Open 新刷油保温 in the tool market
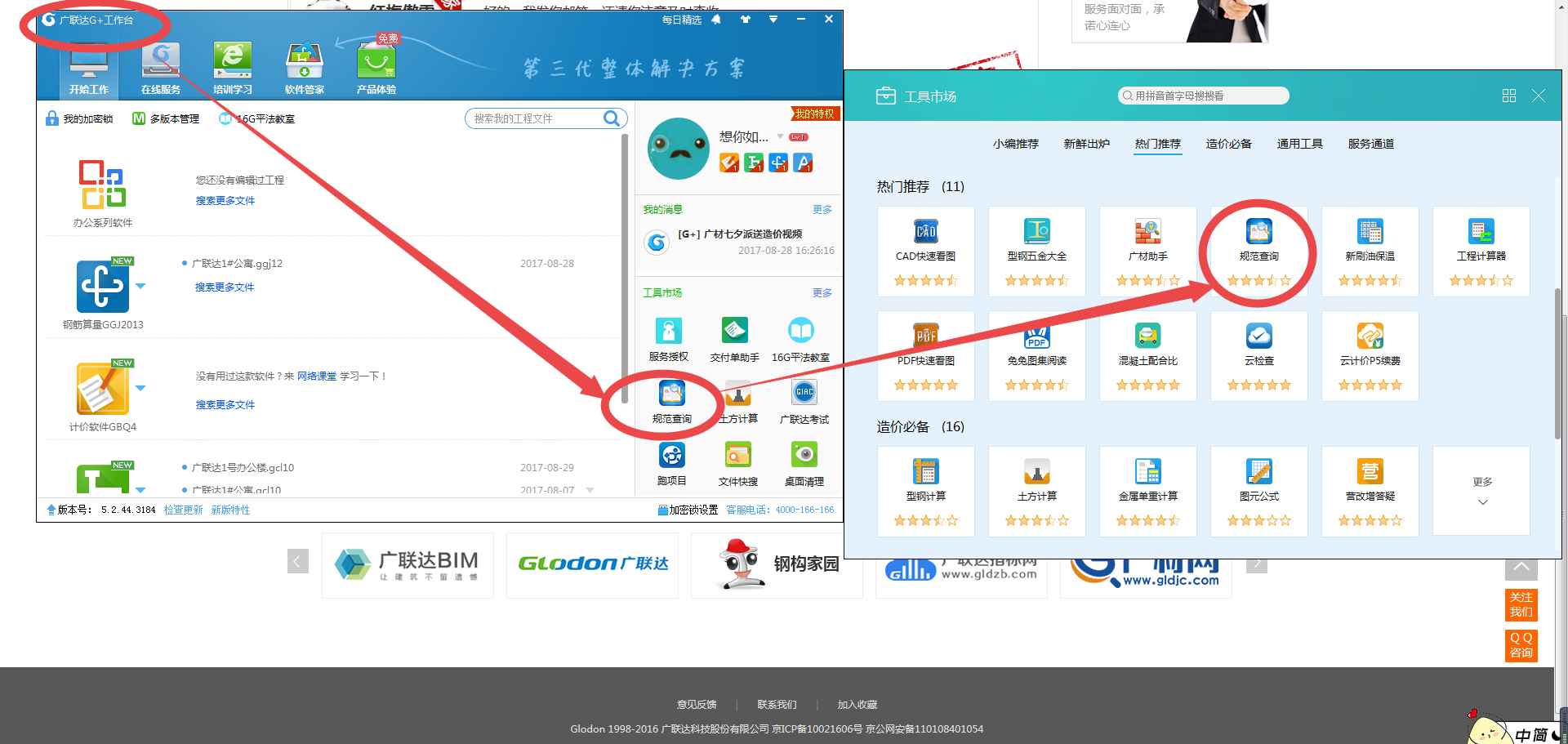This screenshot has height=744, width=1568. click(1370, 252)
